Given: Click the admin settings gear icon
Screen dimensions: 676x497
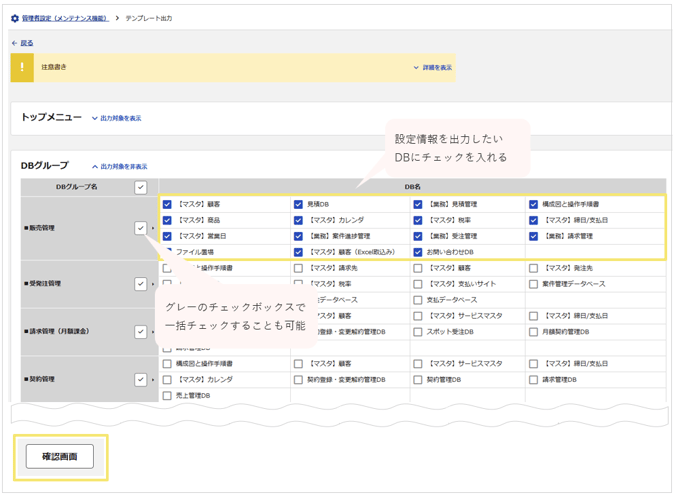Looking at the screenshot, I should click(x=15, y=18).
